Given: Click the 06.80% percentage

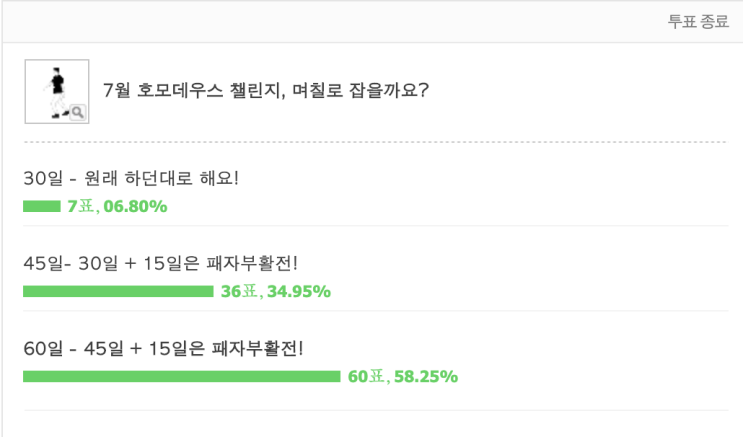Looking at the screenshot, I should (x=135, y=207).
